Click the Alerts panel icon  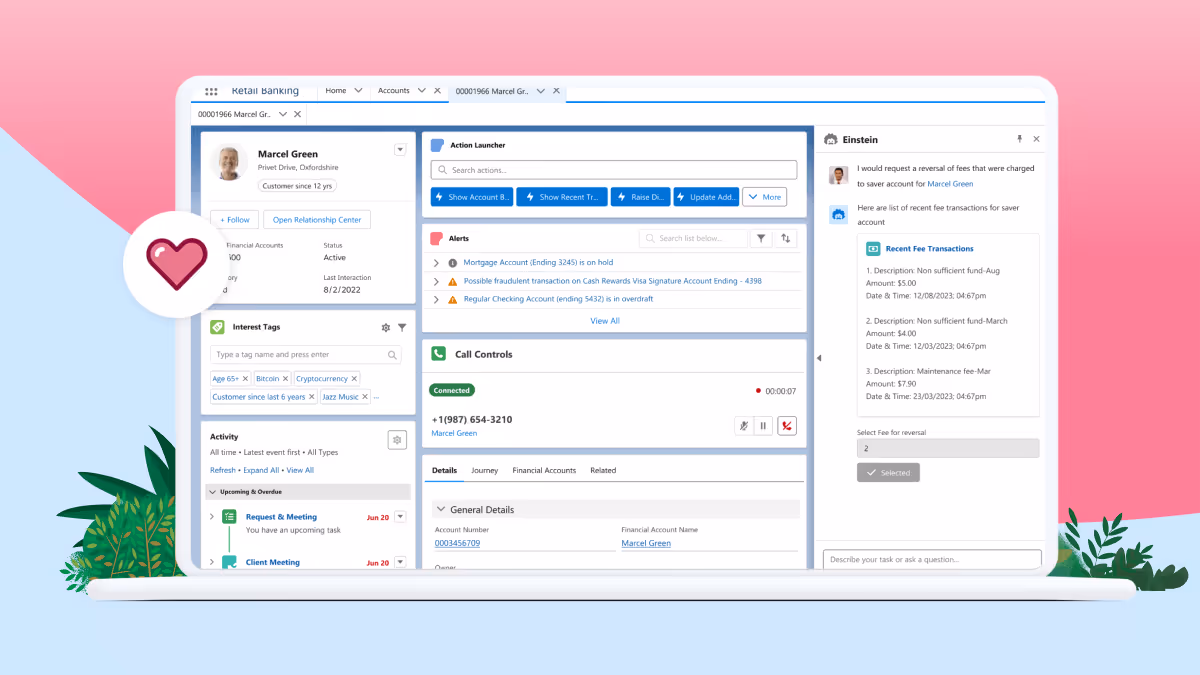(437, 238)
